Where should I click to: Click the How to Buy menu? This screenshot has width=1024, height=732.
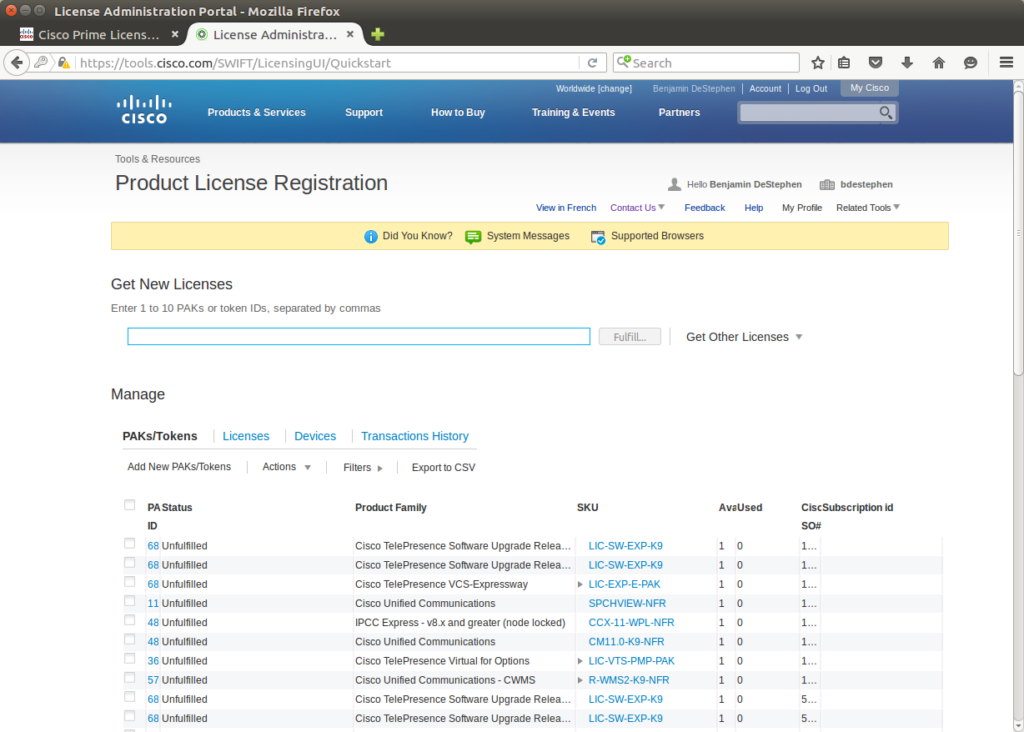coord(458,112)
